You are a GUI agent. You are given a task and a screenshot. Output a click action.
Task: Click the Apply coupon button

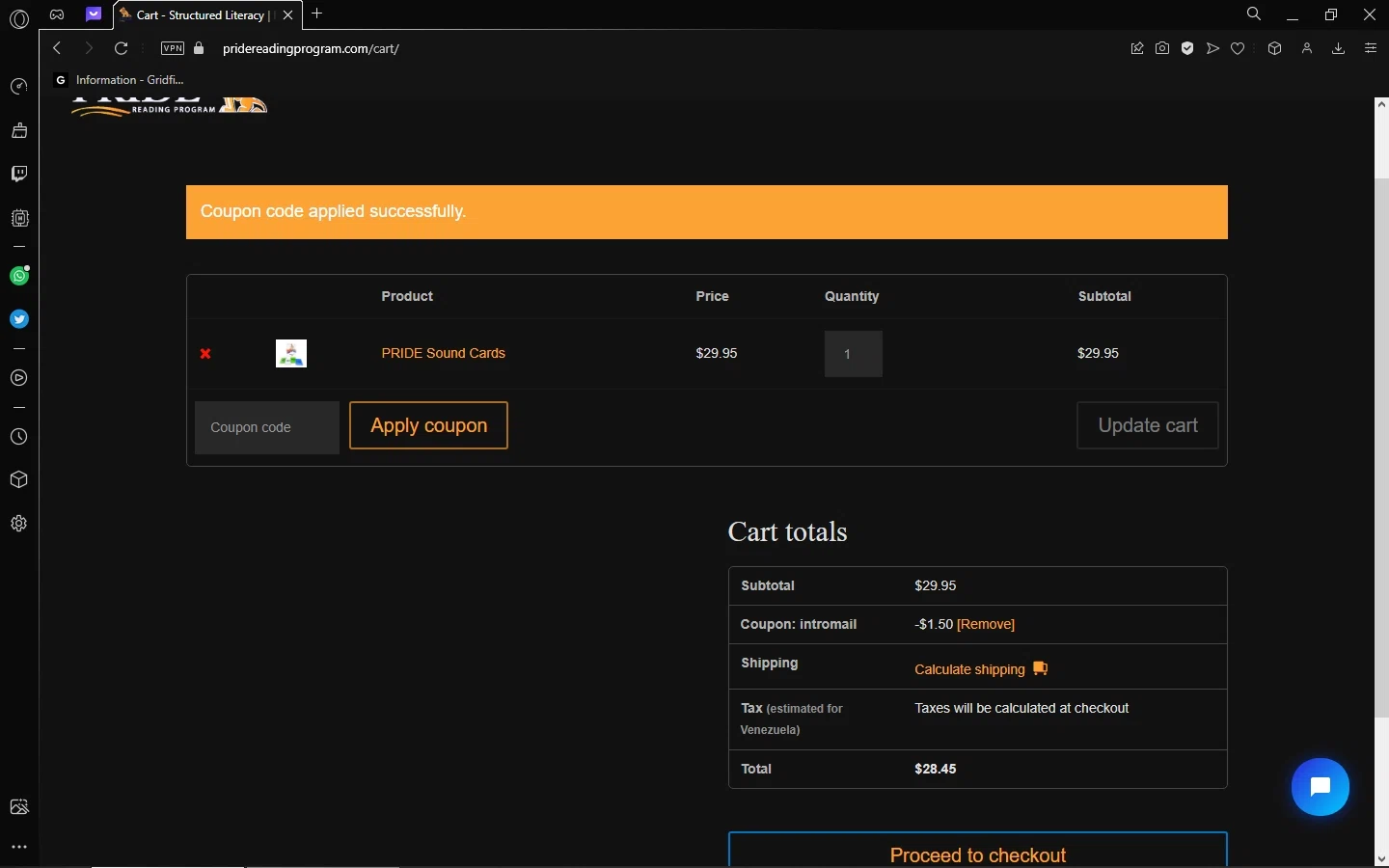[x=428, y=425]
